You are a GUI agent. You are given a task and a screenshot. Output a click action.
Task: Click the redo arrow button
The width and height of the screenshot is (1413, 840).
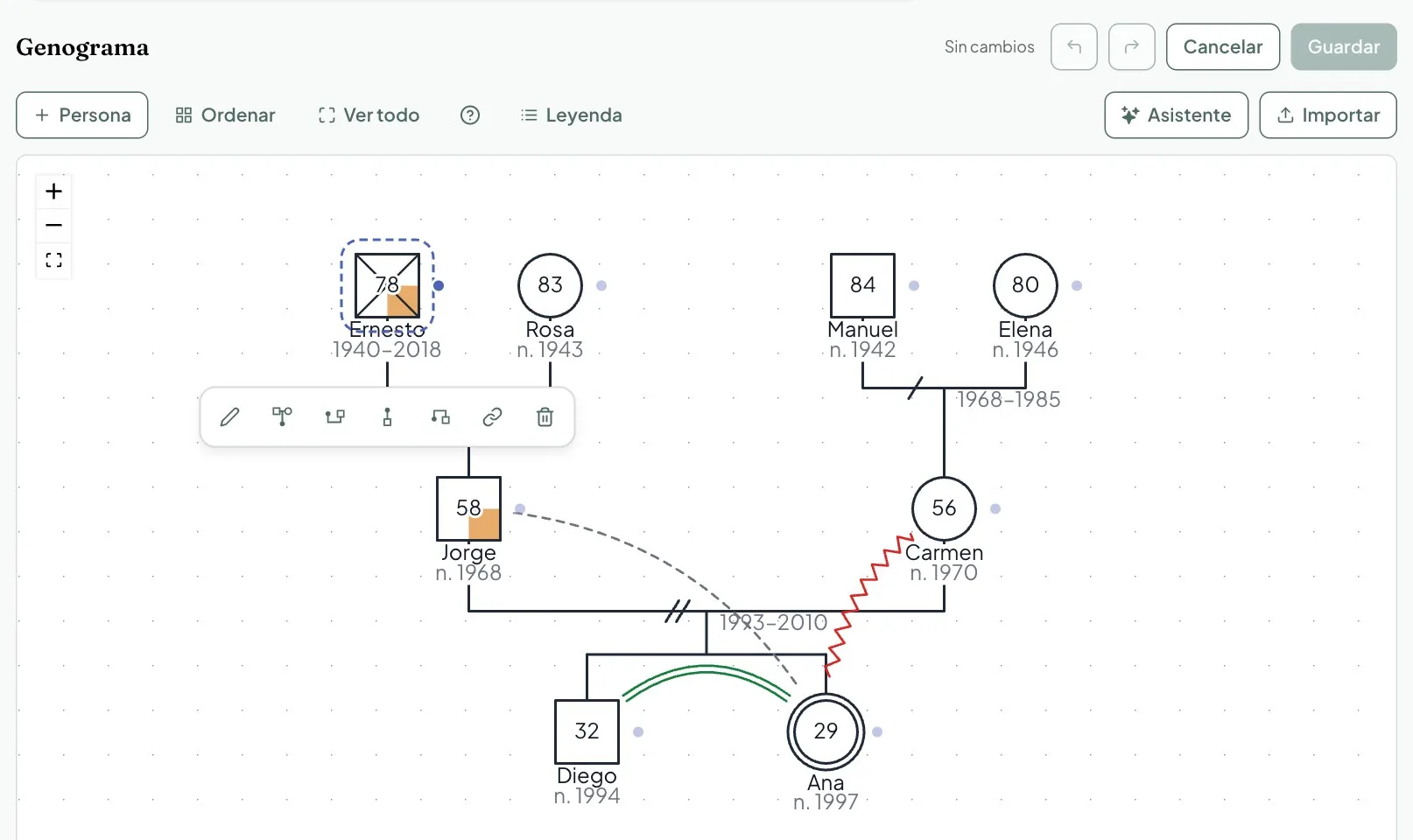(1132, 47)
